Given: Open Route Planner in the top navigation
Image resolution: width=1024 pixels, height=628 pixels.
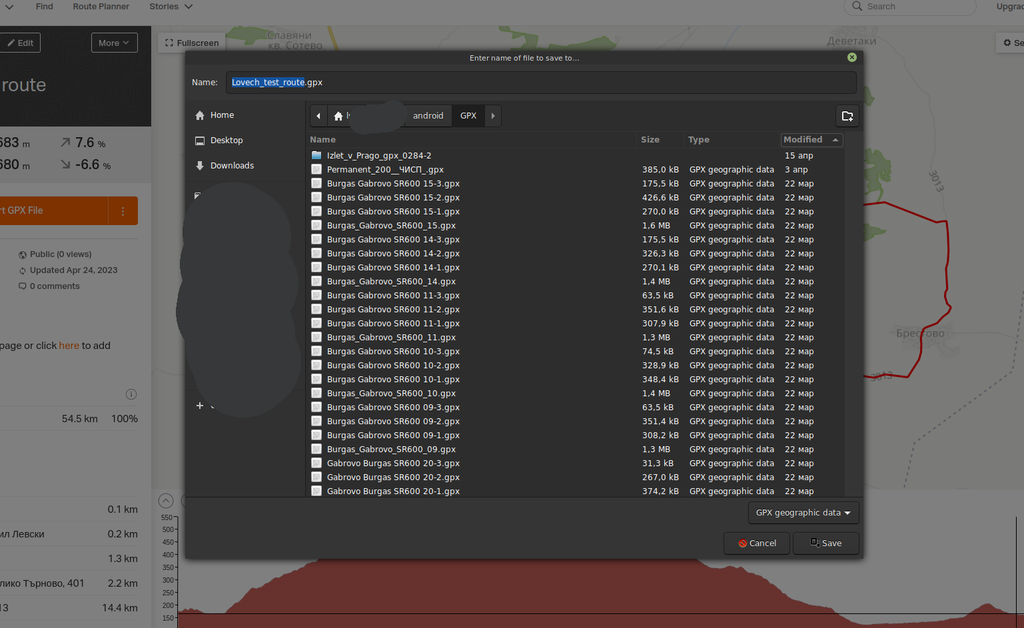Looking at the screenshot, I should pos(101,7).
